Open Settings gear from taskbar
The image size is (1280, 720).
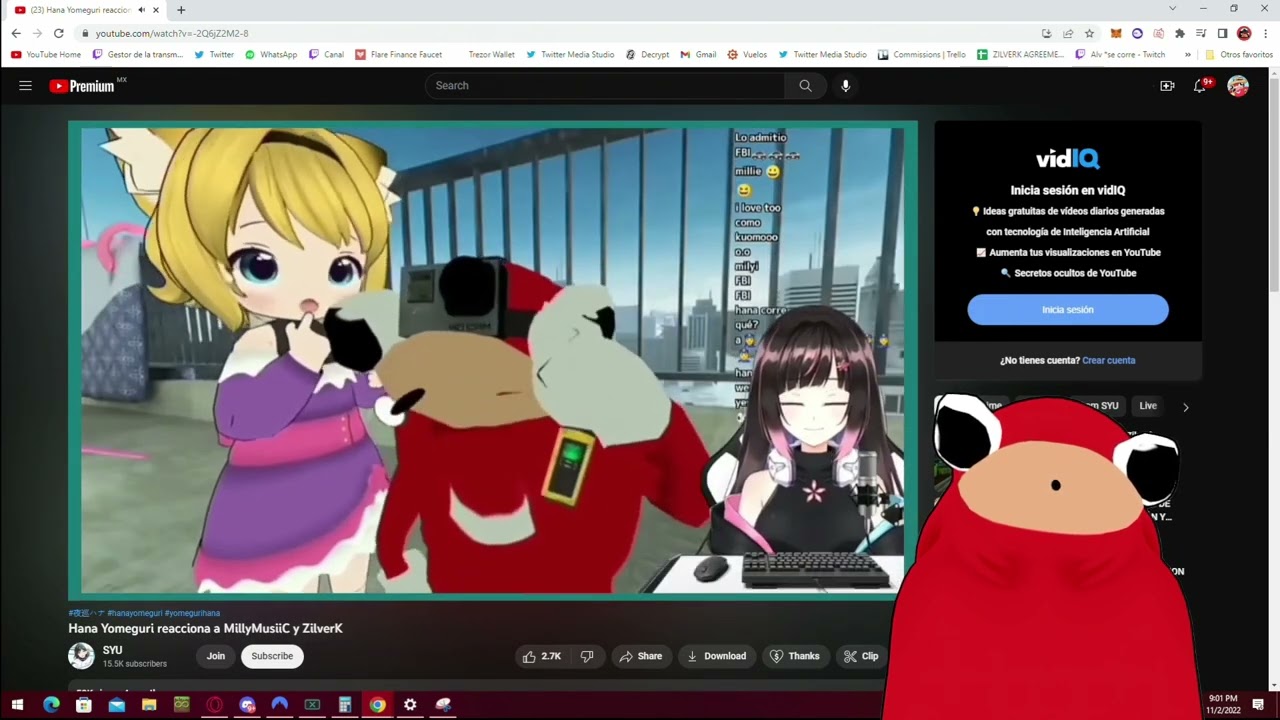[410, 705]
